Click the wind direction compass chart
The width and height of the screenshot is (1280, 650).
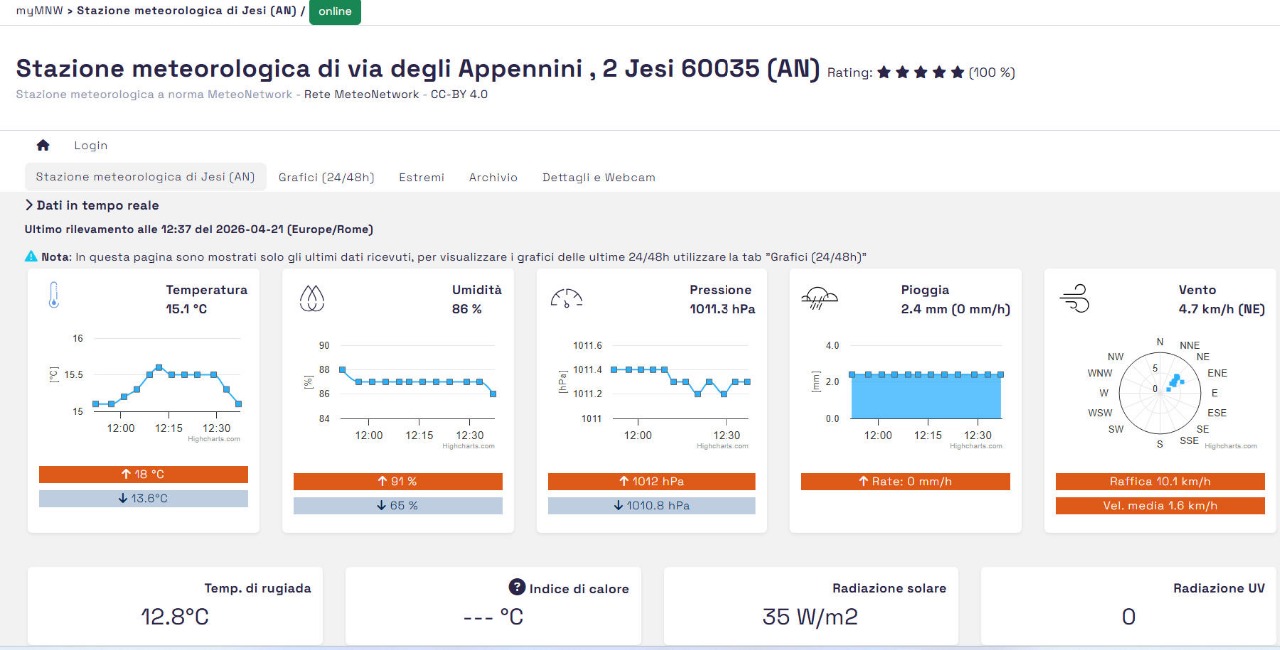1160,388
